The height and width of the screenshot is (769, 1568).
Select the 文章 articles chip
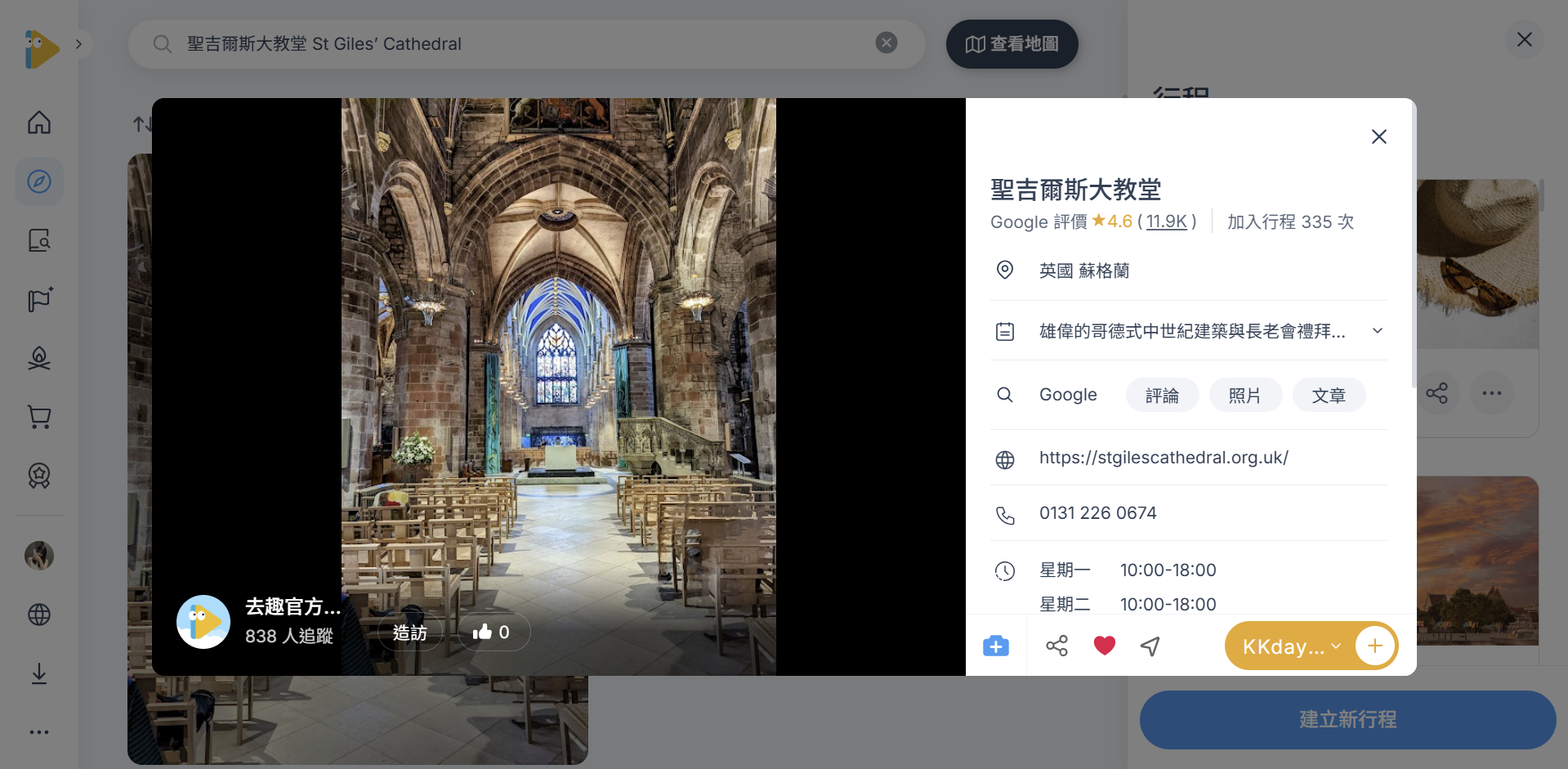coord(1329,396)
